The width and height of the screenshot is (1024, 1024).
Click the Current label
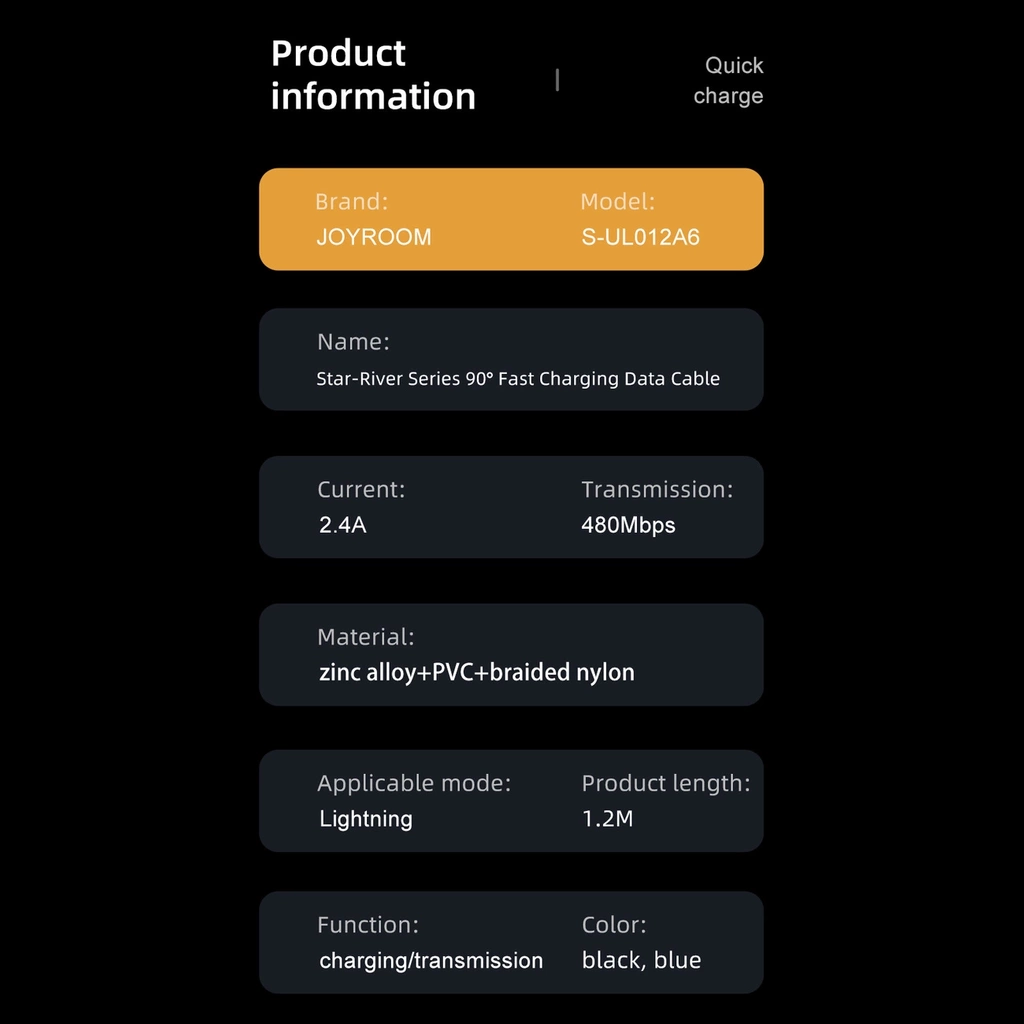click(361, 489)
